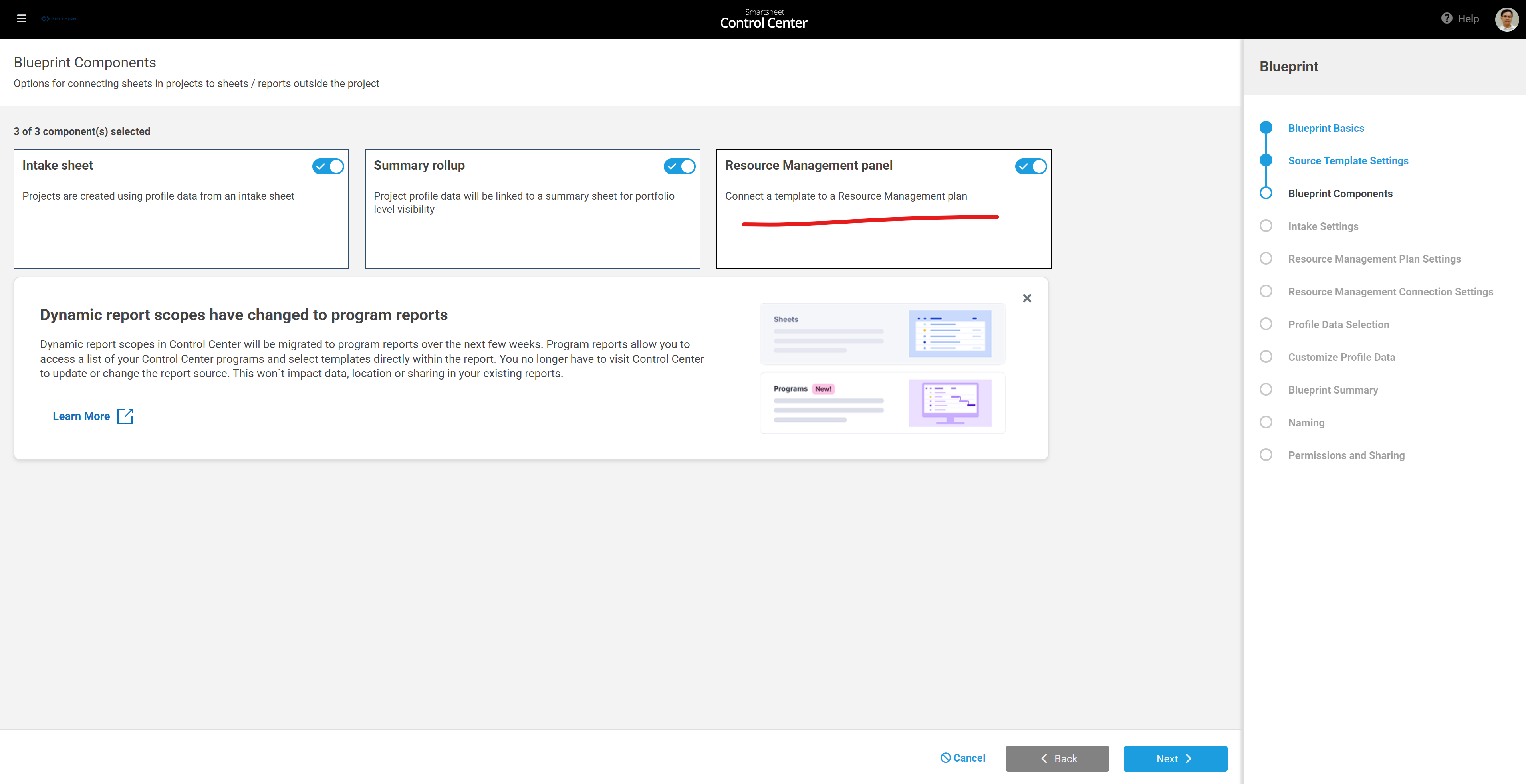1526x784 pixels.
Task: Toggle off the Summary rollup switch
Action: 679,166
